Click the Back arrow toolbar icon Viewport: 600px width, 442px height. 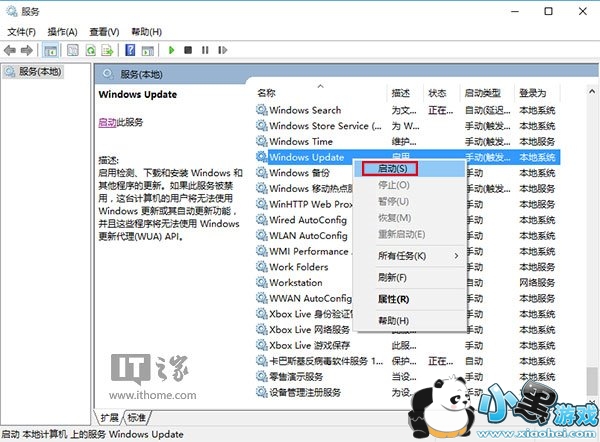tap(10, 50)
